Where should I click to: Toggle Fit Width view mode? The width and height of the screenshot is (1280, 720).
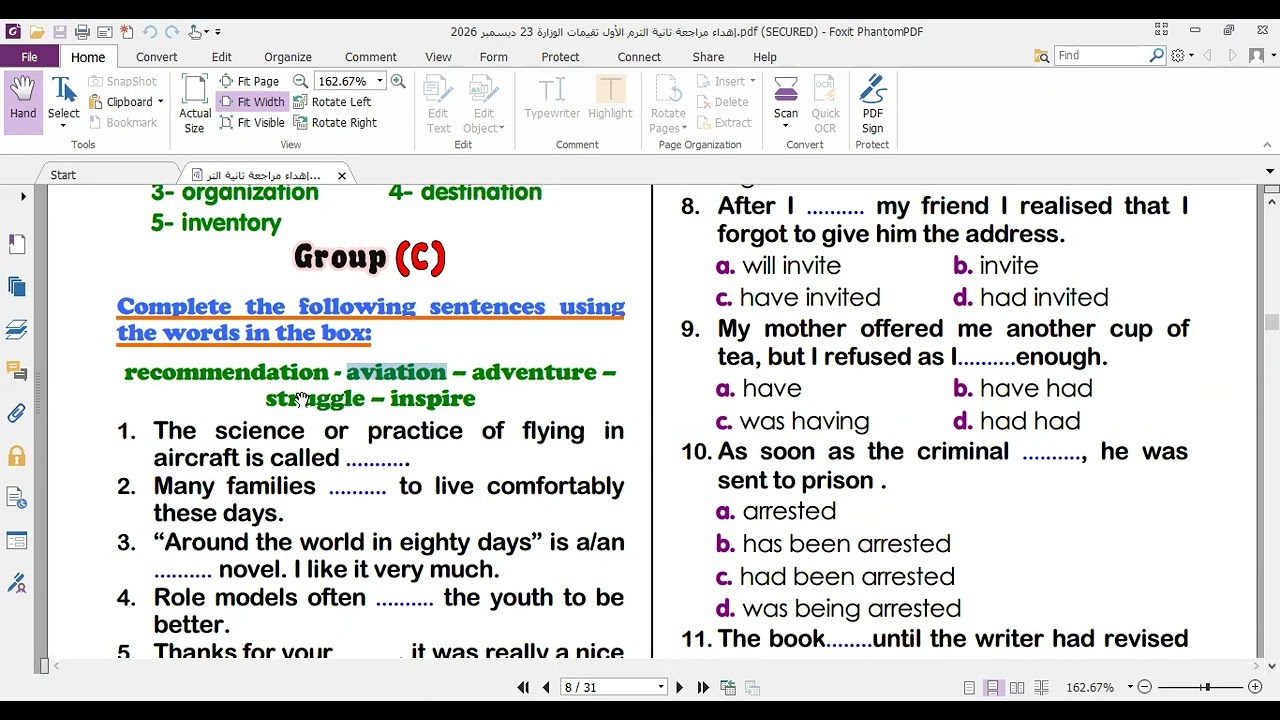point(251,102)
